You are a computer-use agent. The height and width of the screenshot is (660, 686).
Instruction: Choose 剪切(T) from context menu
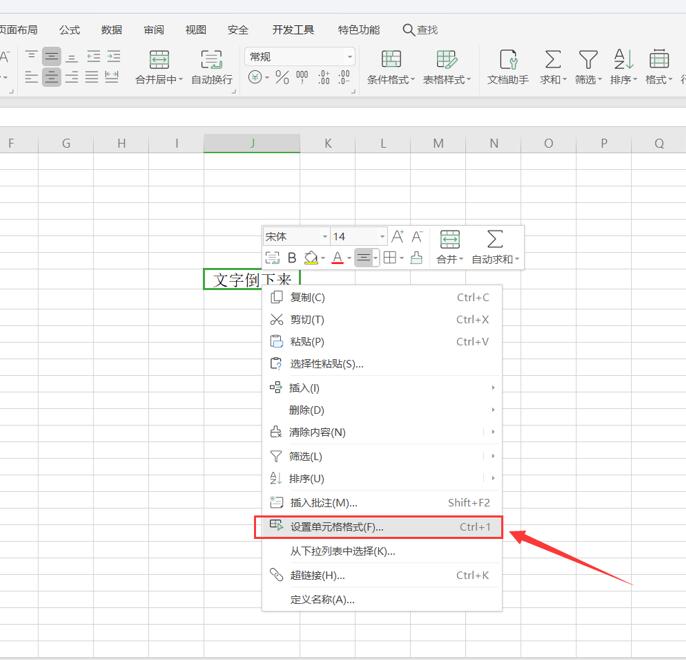[x=382, y=320]
